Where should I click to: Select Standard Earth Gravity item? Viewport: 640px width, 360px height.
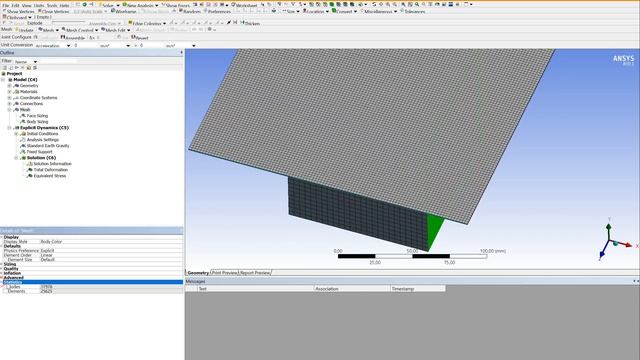point(48,146)
